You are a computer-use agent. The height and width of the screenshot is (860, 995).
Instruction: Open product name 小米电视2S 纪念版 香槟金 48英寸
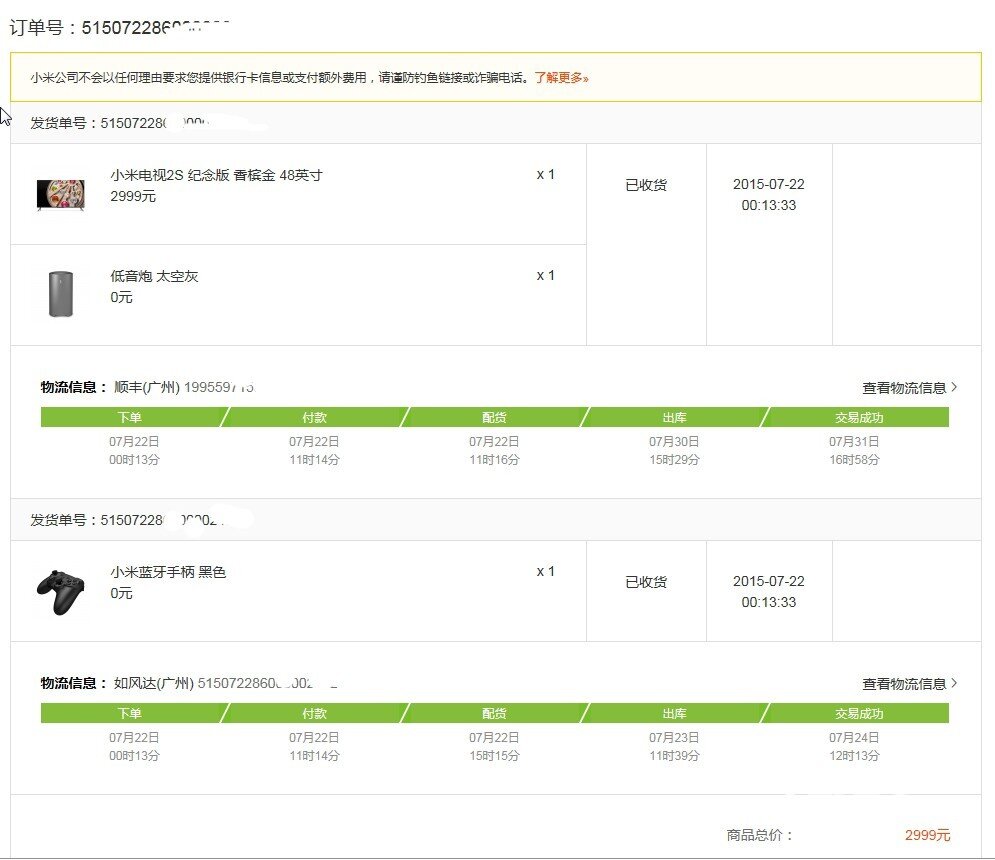[216, 175]
